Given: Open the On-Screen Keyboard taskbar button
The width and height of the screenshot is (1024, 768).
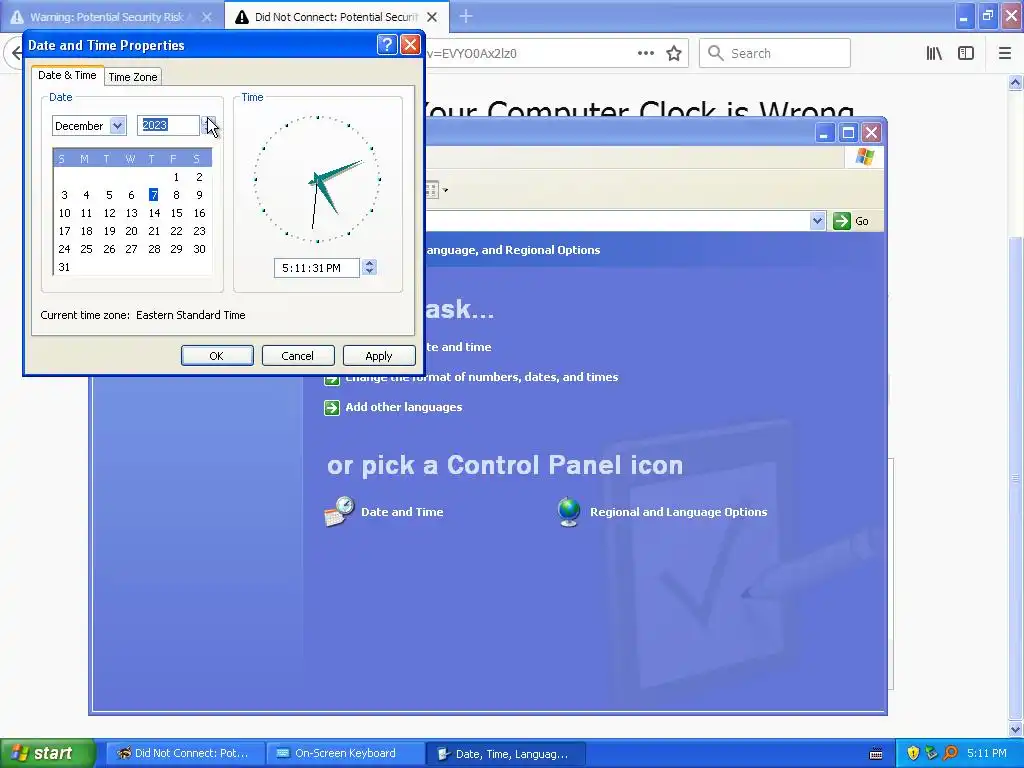Looking at the screenshot, I should coord(345,753).
